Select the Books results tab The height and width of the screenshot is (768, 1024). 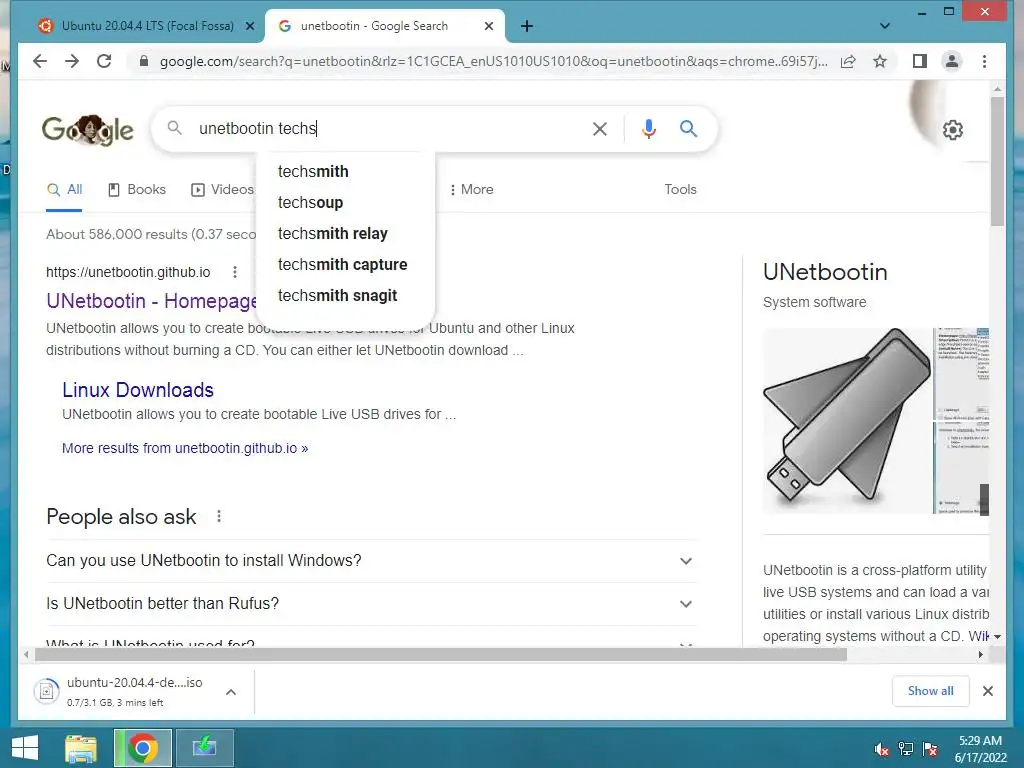coord(136,190)
